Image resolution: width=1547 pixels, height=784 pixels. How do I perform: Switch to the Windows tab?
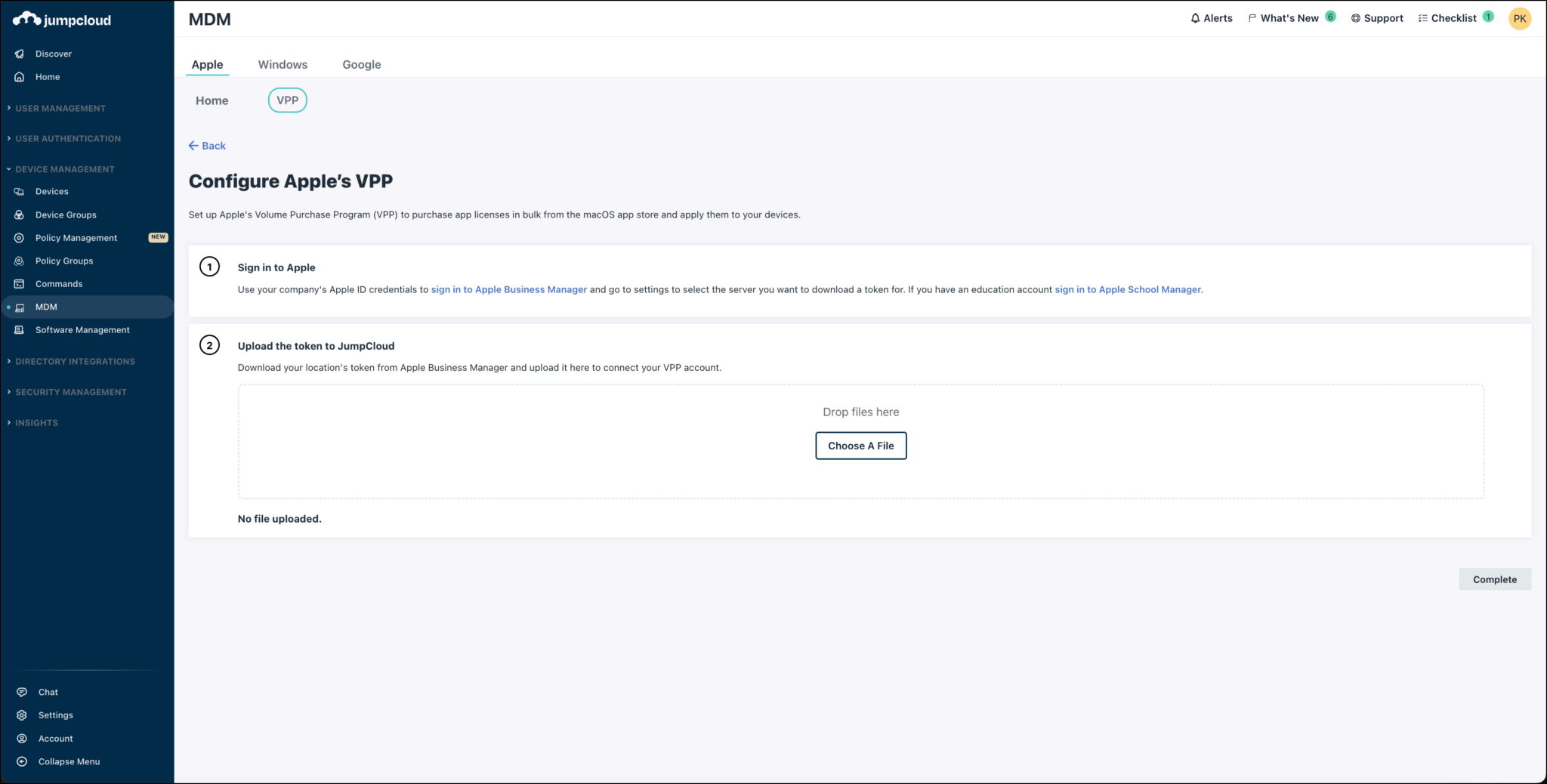click(283, 64)
